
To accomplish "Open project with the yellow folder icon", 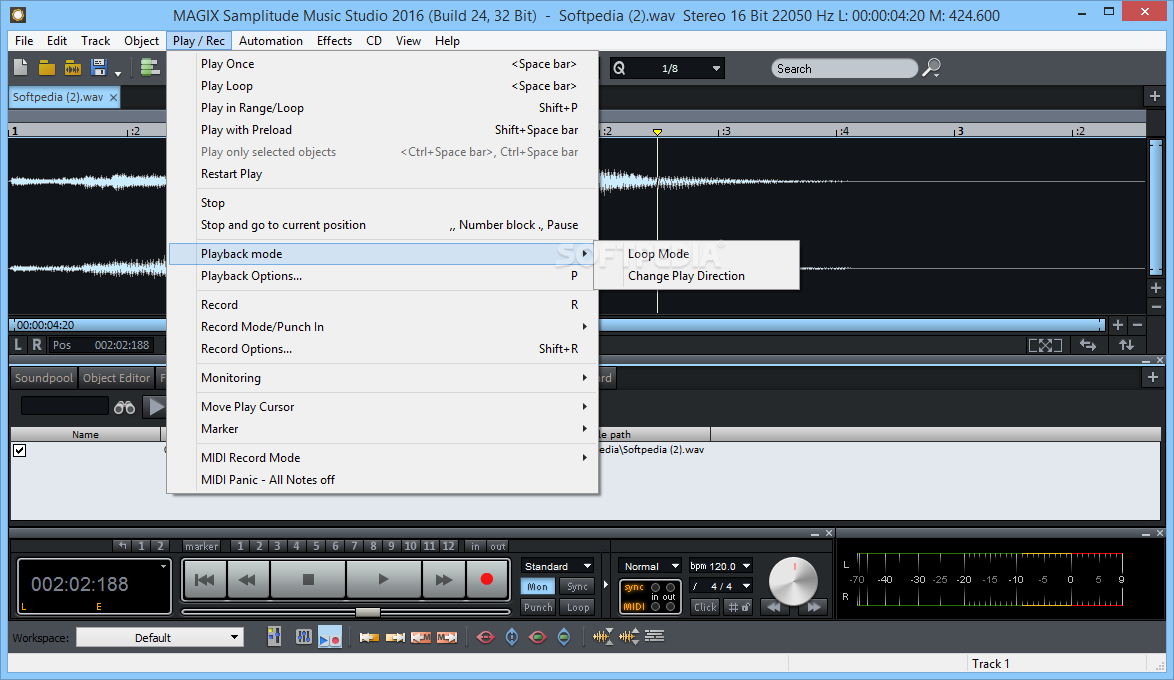I will [x=47, y=68].
